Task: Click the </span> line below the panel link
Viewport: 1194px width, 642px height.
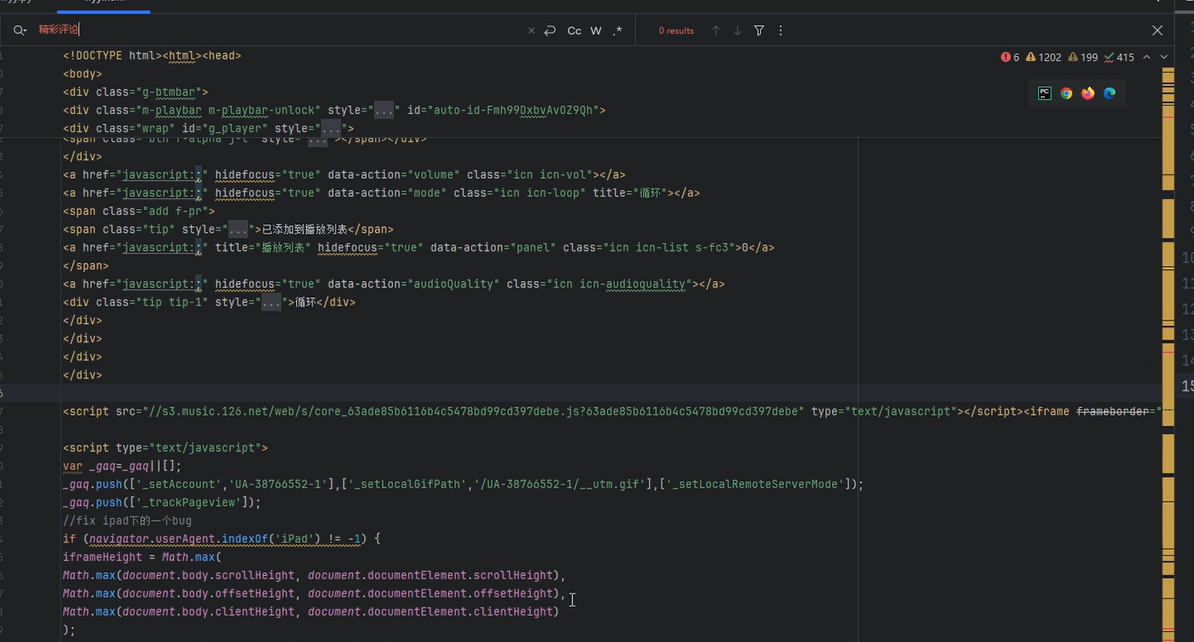Action: pos(85,266)
